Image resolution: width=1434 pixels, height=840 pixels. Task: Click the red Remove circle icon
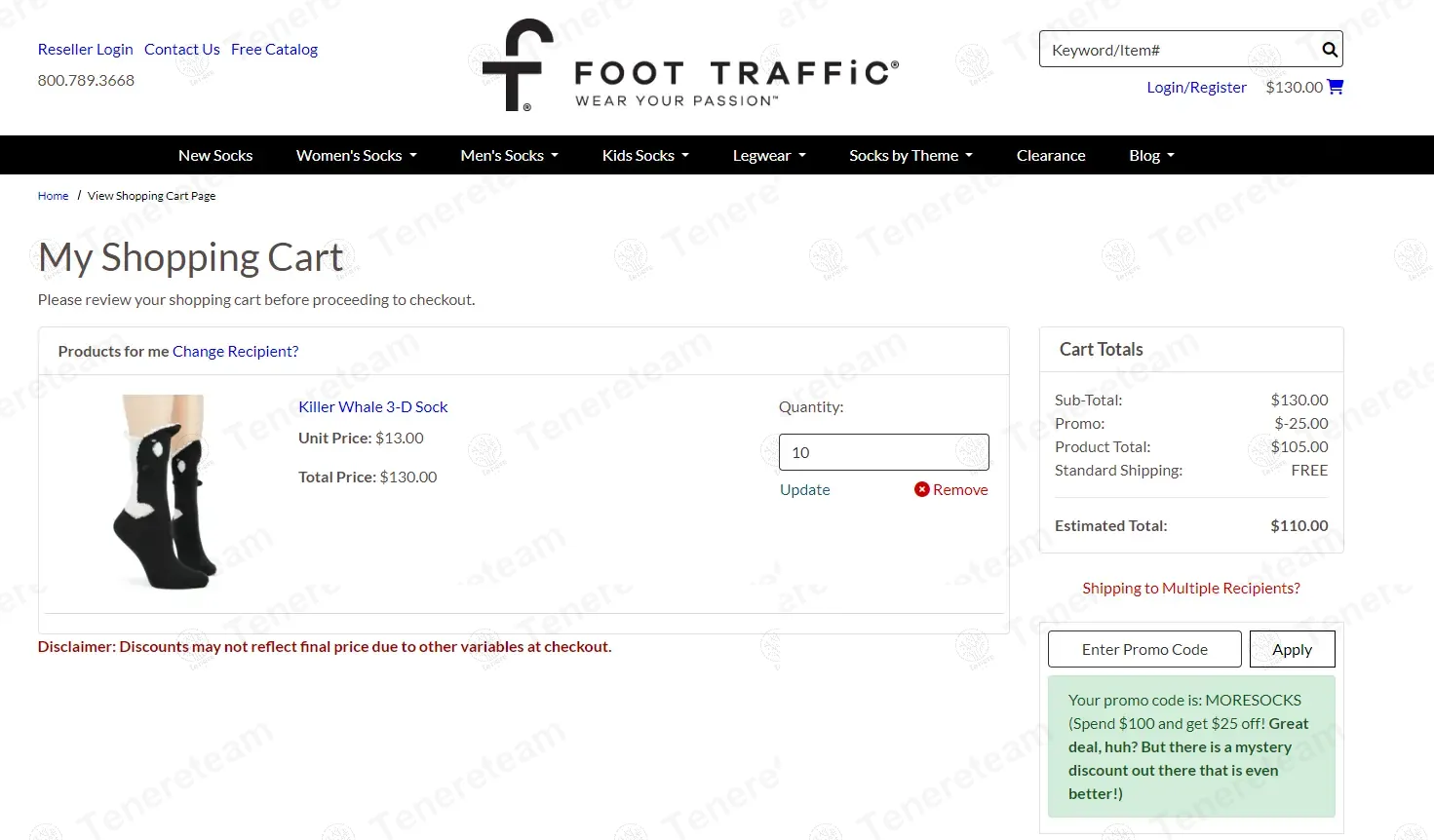click(921, 489)
